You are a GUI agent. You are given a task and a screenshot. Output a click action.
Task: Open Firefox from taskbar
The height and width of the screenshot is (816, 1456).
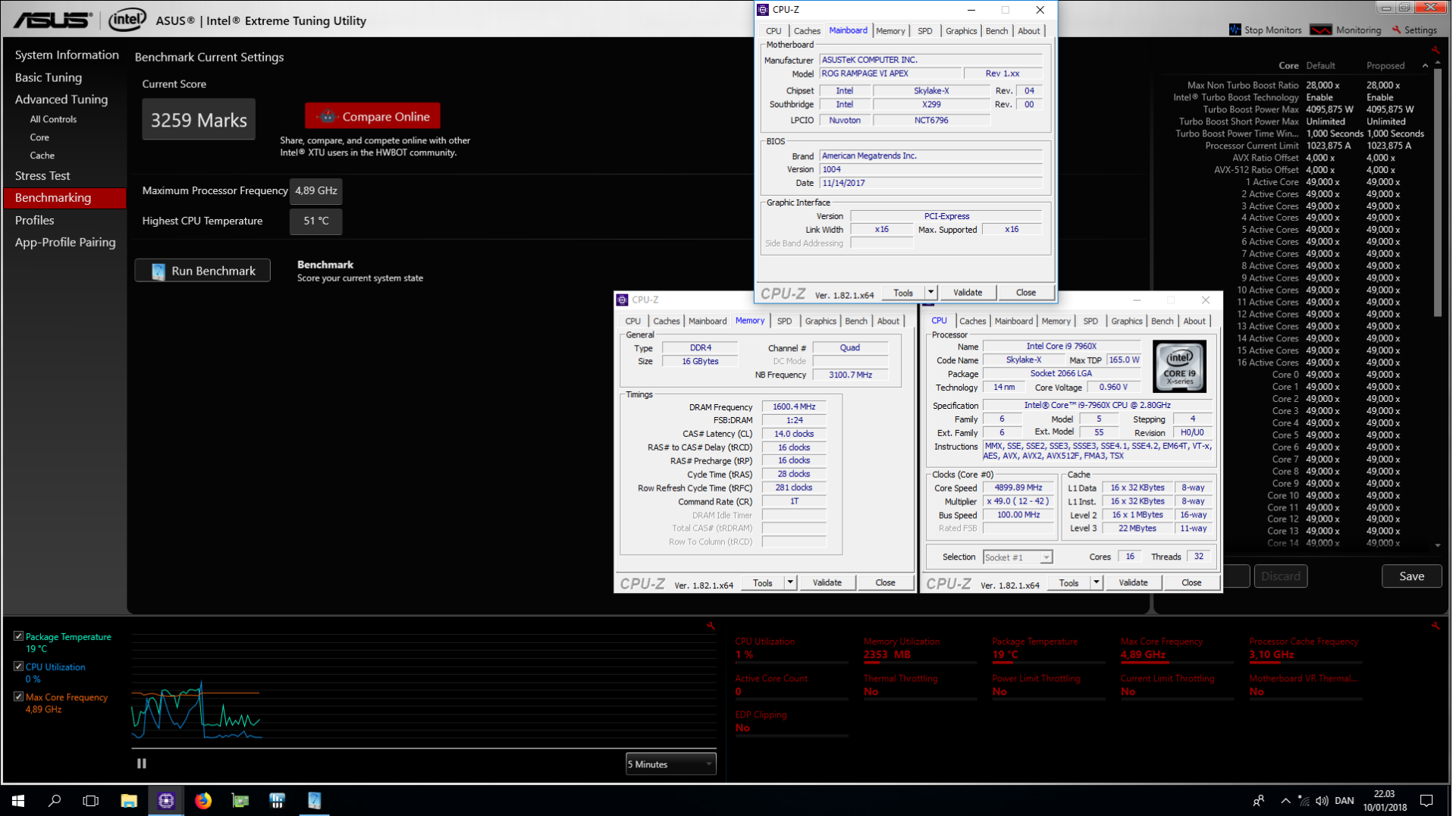[x=203, y=802]
